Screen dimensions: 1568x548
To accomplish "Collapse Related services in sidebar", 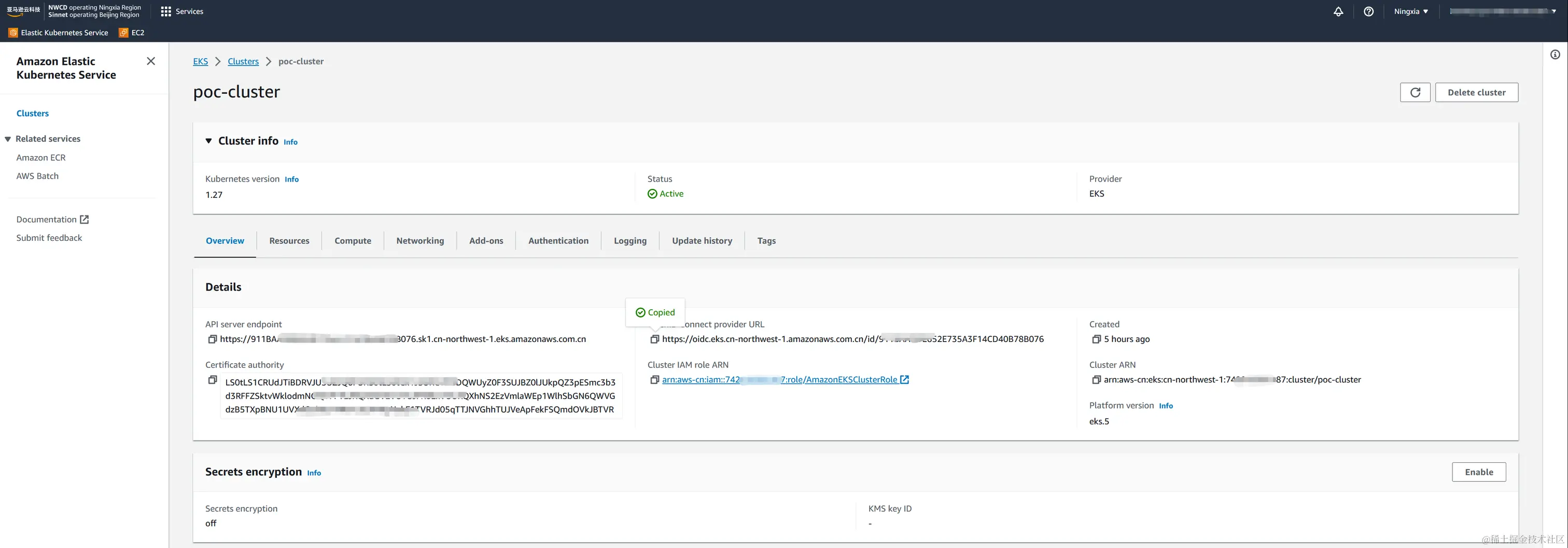I will point(8,140).
